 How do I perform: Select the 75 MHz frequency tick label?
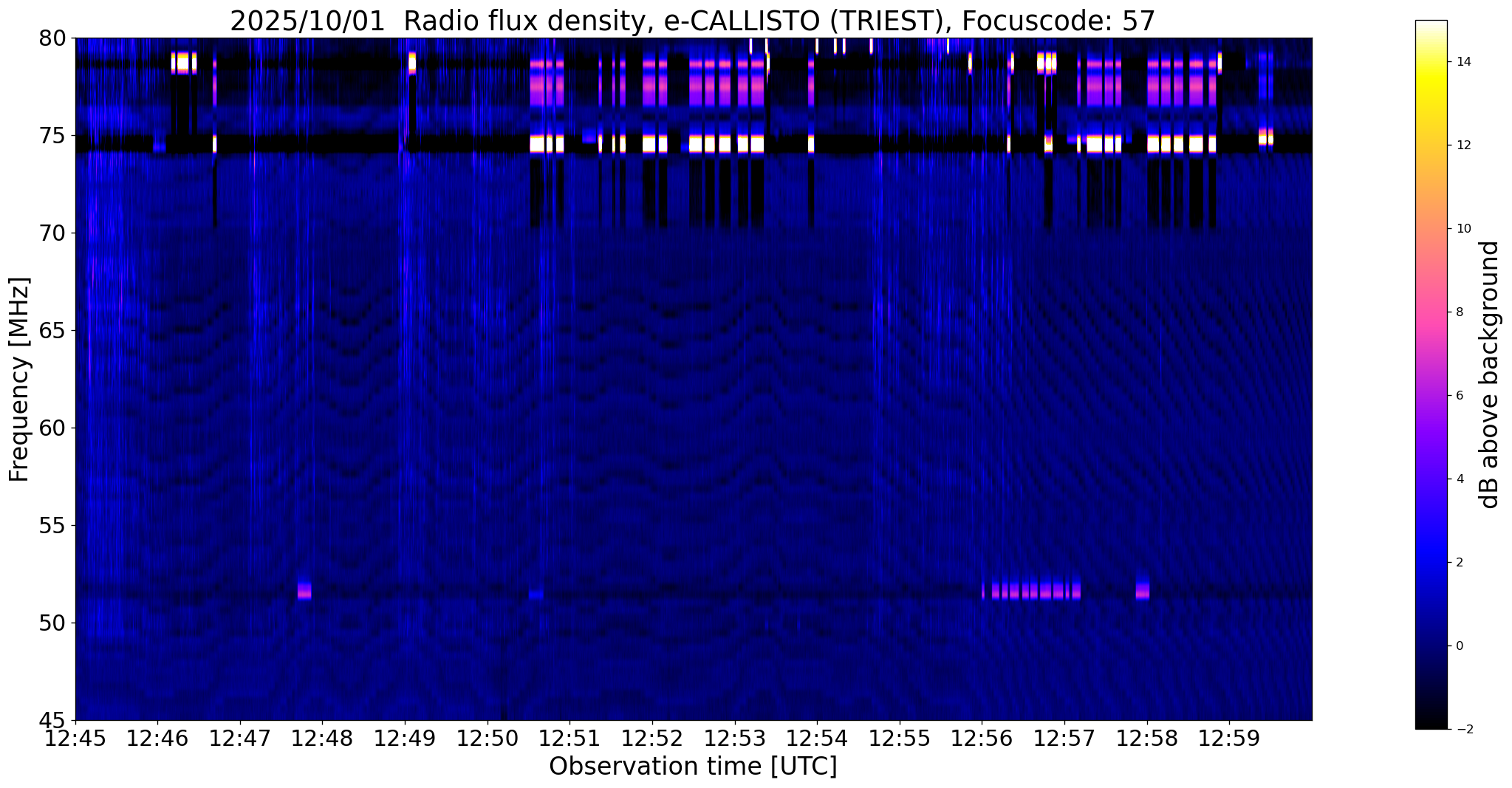click(x=52, y=136)
